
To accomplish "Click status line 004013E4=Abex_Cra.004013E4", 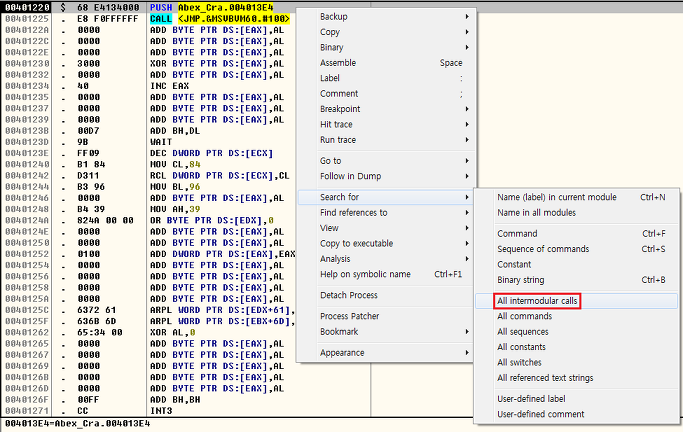I will pos(77,423).
